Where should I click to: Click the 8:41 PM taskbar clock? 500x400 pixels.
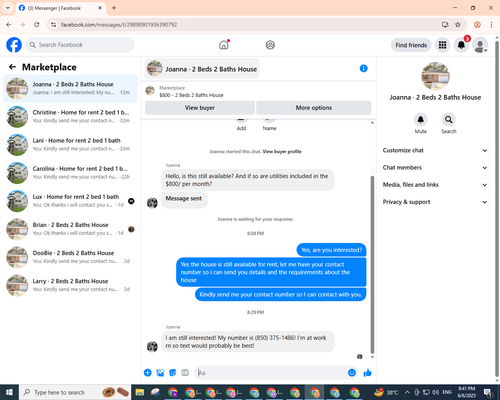tap(467, 392)
